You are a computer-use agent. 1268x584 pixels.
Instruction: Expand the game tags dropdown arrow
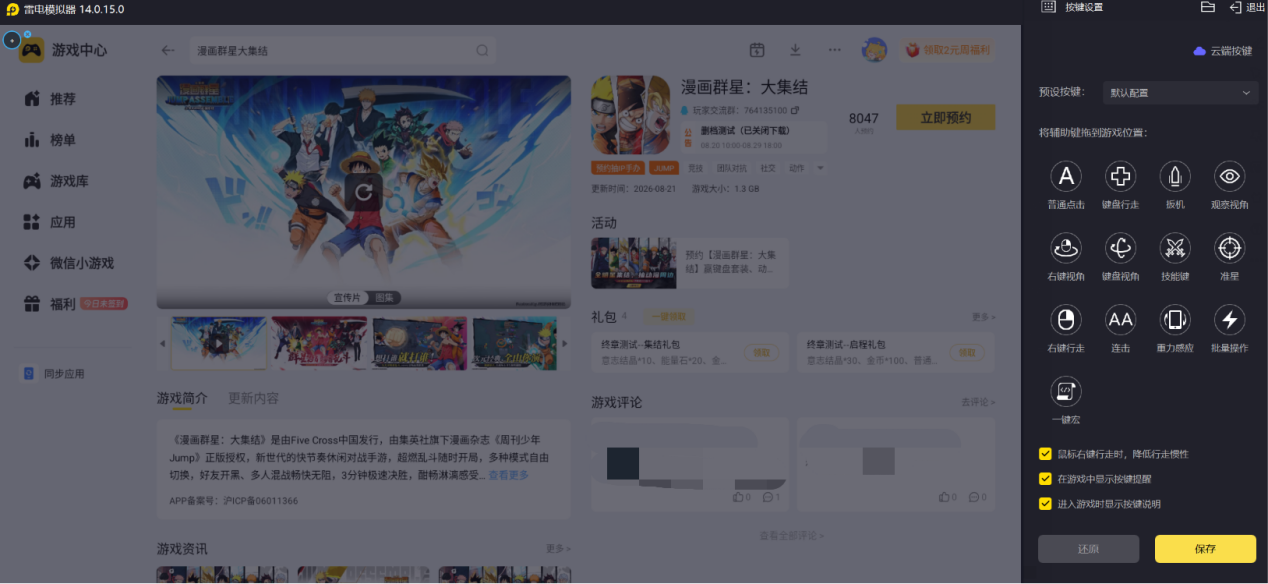821,168
